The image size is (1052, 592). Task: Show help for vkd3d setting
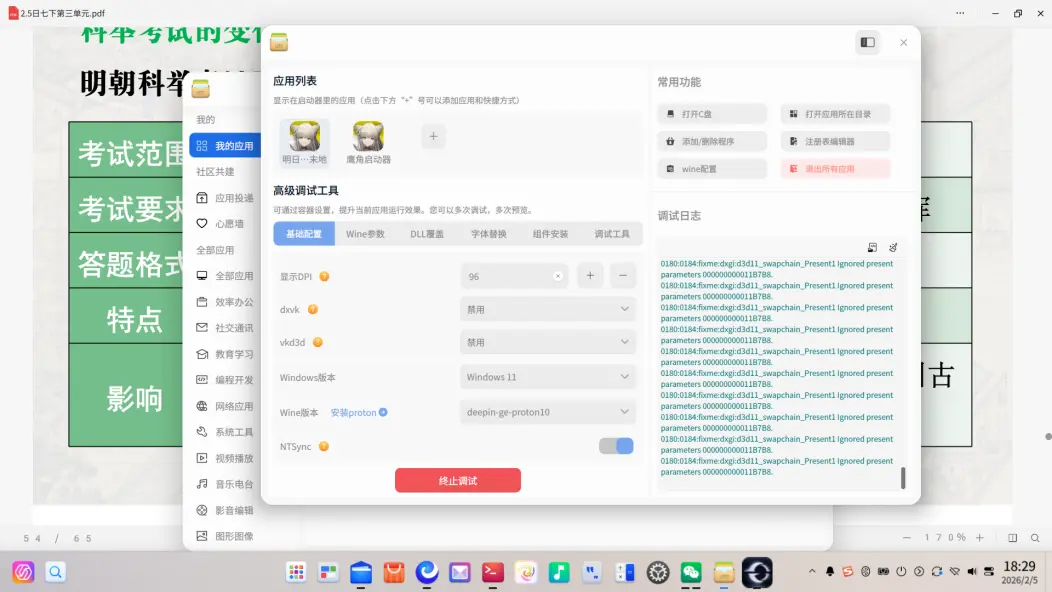click(318, 342)
